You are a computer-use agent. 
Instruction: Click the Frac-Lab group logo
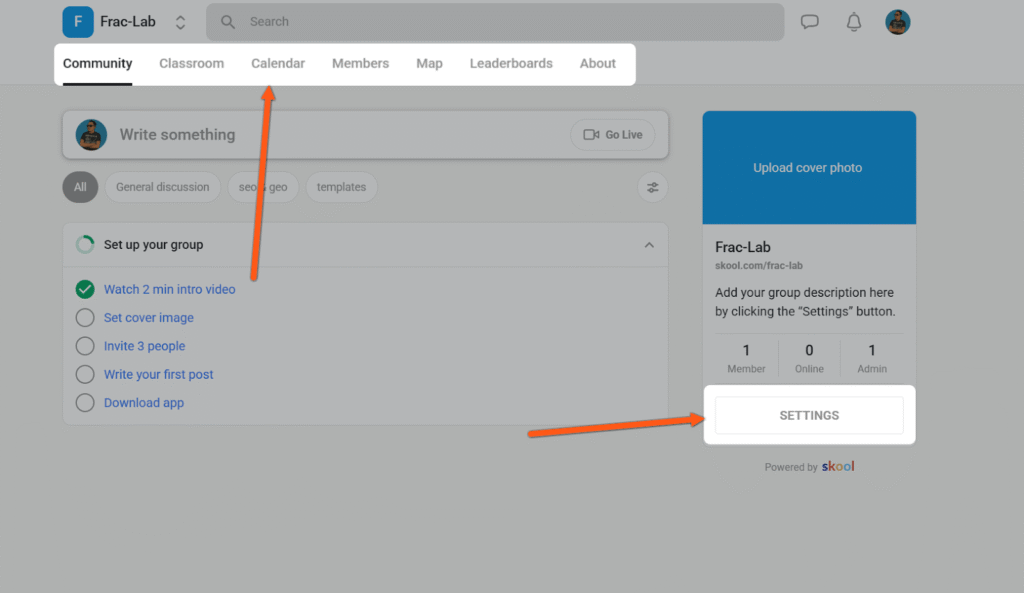click(78, 22)
